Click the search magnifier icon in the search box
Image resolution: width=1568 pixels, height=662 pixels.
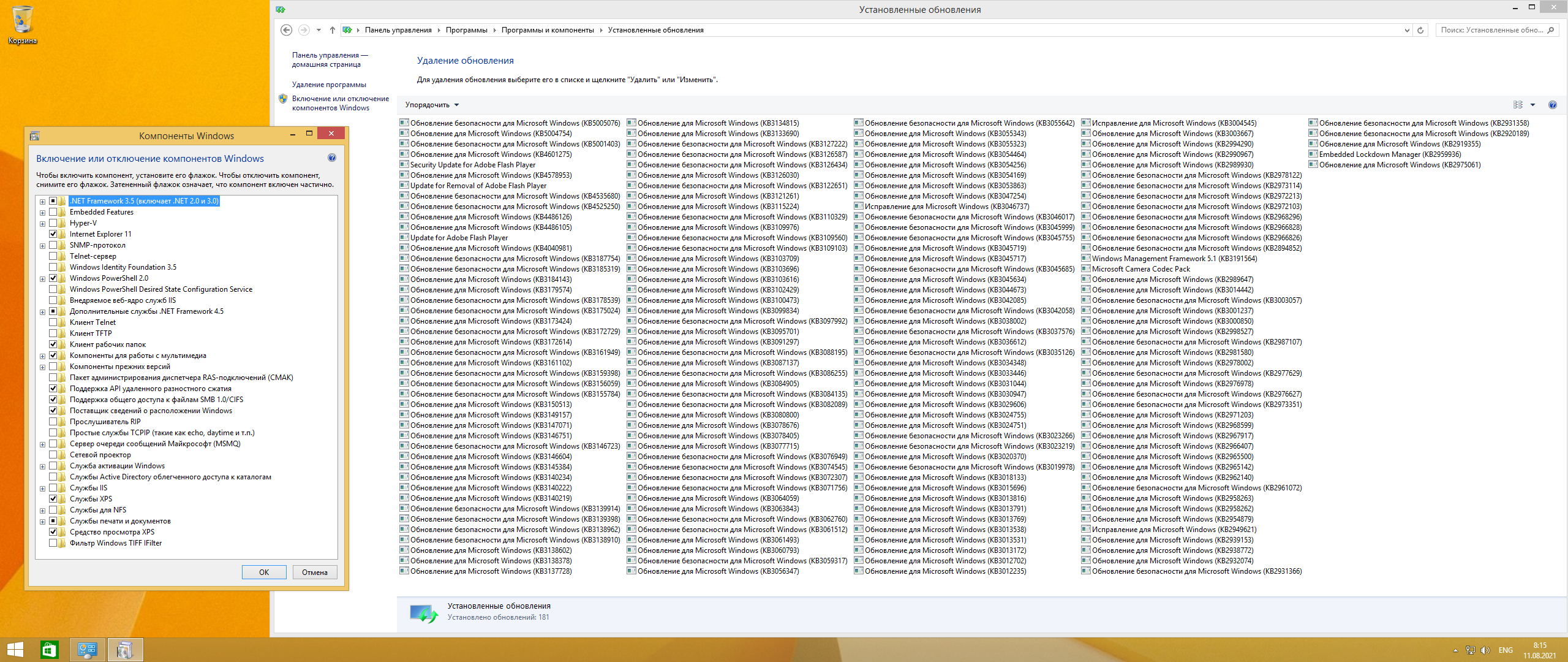tap(1551, 30)
